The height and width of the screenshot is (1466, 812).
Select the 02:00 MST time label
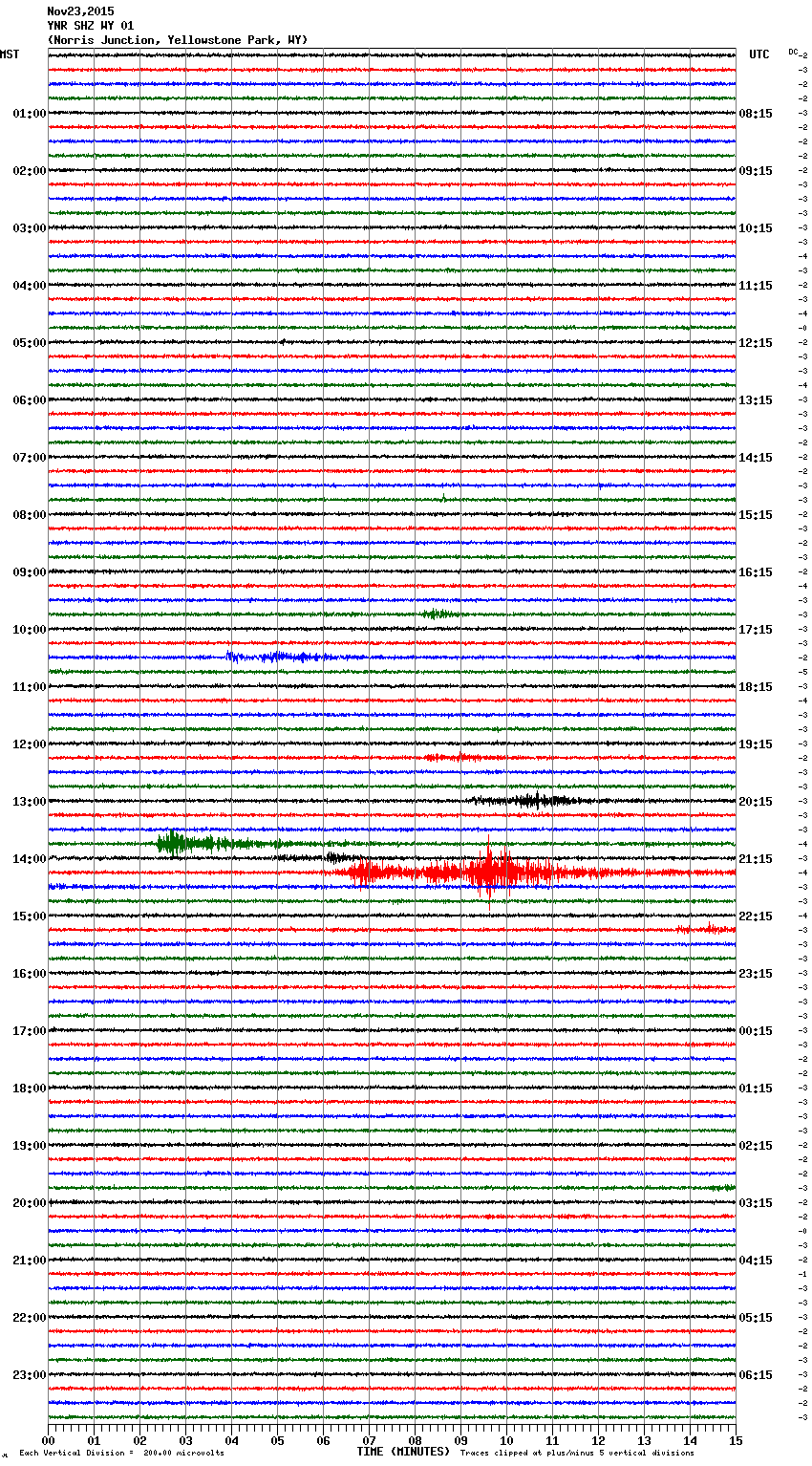click(29, 171)
